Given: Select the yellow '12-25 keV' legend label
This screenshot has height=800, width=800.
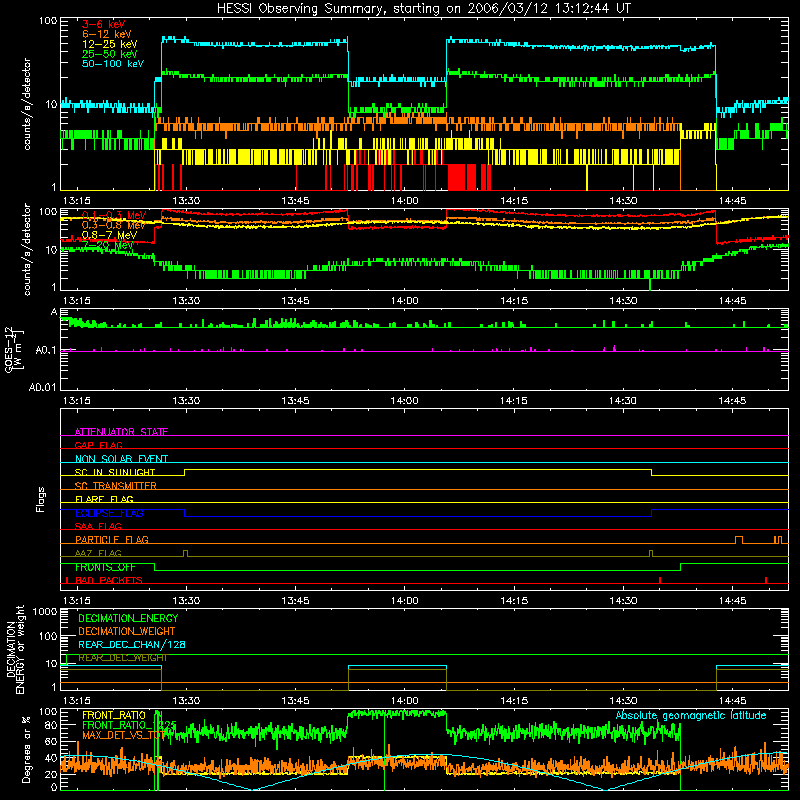Looking at the screenshot, I should [110, 44].
